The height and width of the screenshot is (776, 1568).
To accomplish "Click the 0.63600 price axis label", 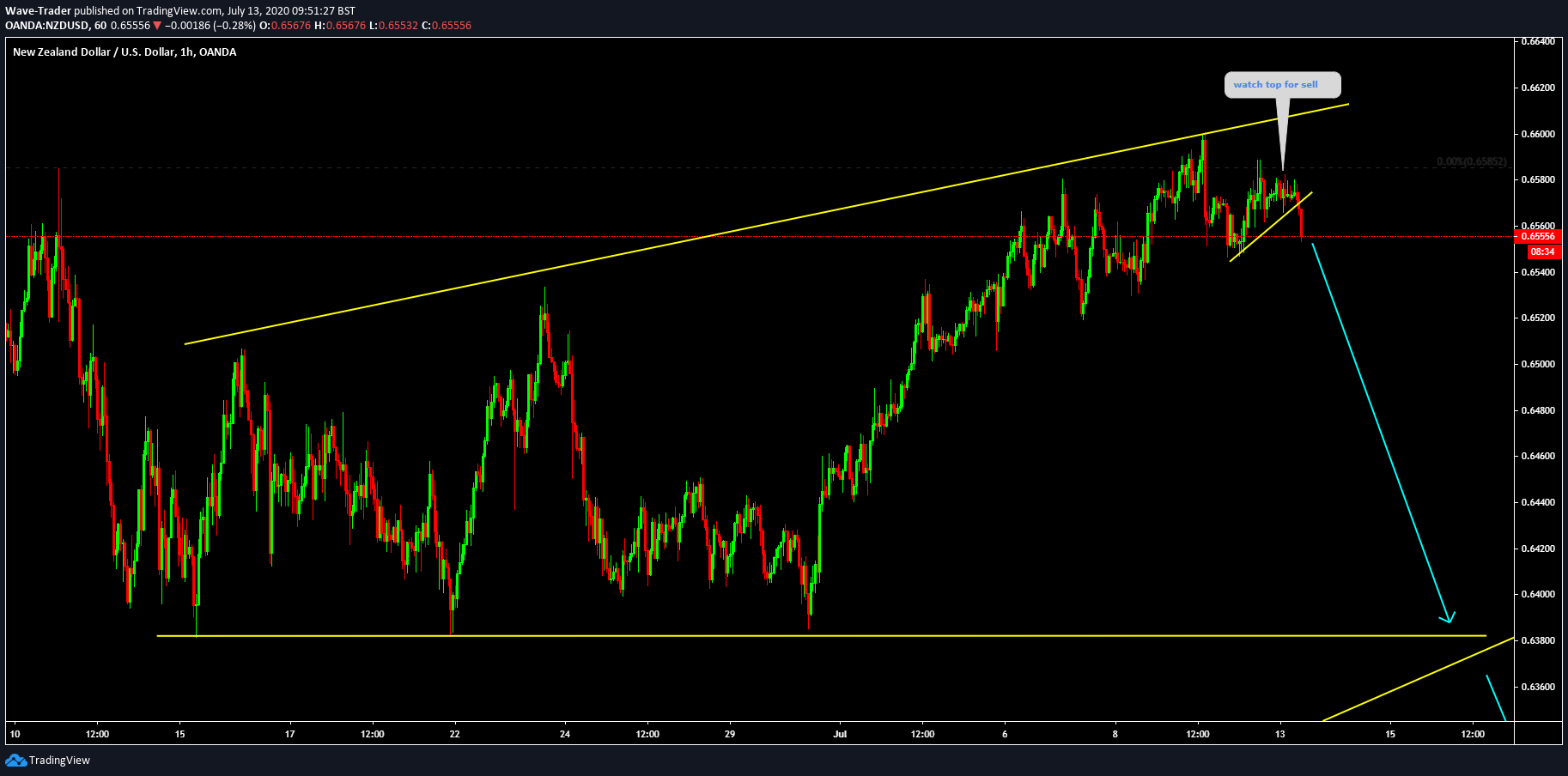I will tap(1538, 687).
